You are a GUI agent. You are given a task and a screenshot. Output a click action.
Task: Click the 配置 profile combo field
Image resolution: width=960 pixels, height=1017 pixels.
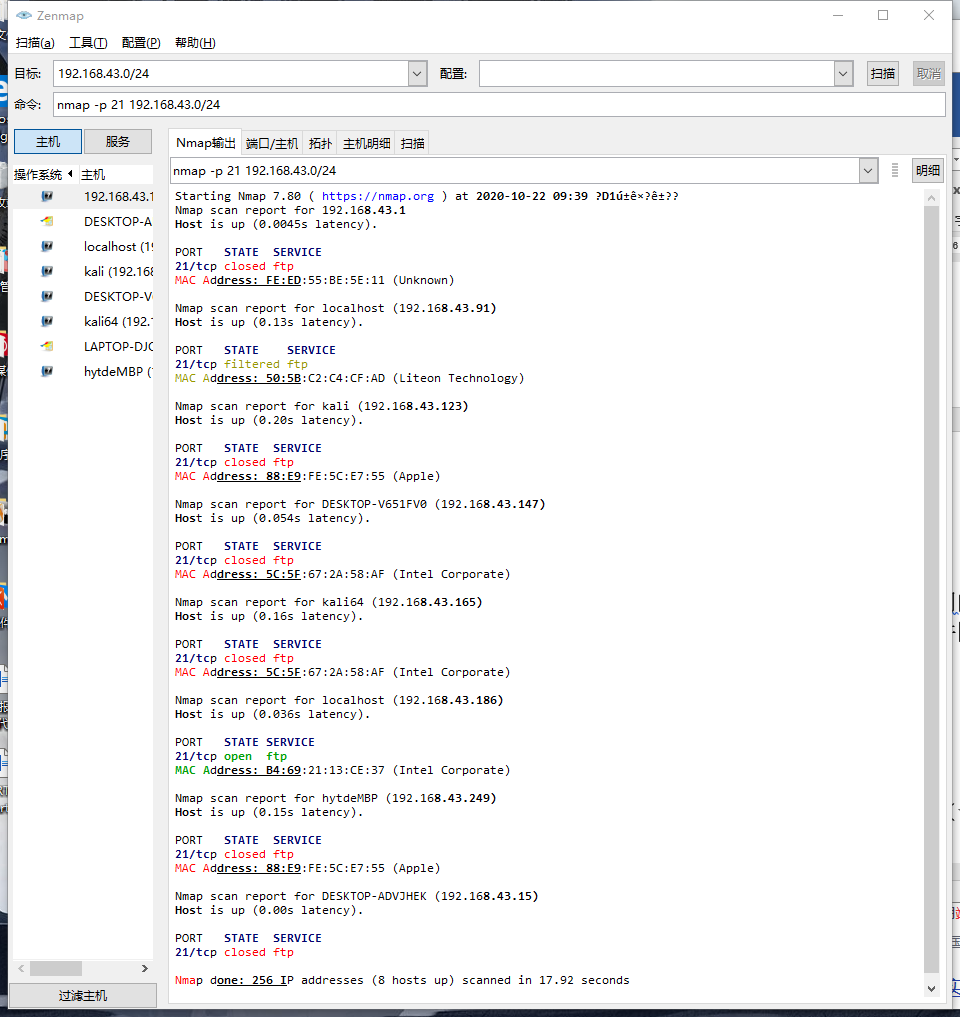point(656,74)
